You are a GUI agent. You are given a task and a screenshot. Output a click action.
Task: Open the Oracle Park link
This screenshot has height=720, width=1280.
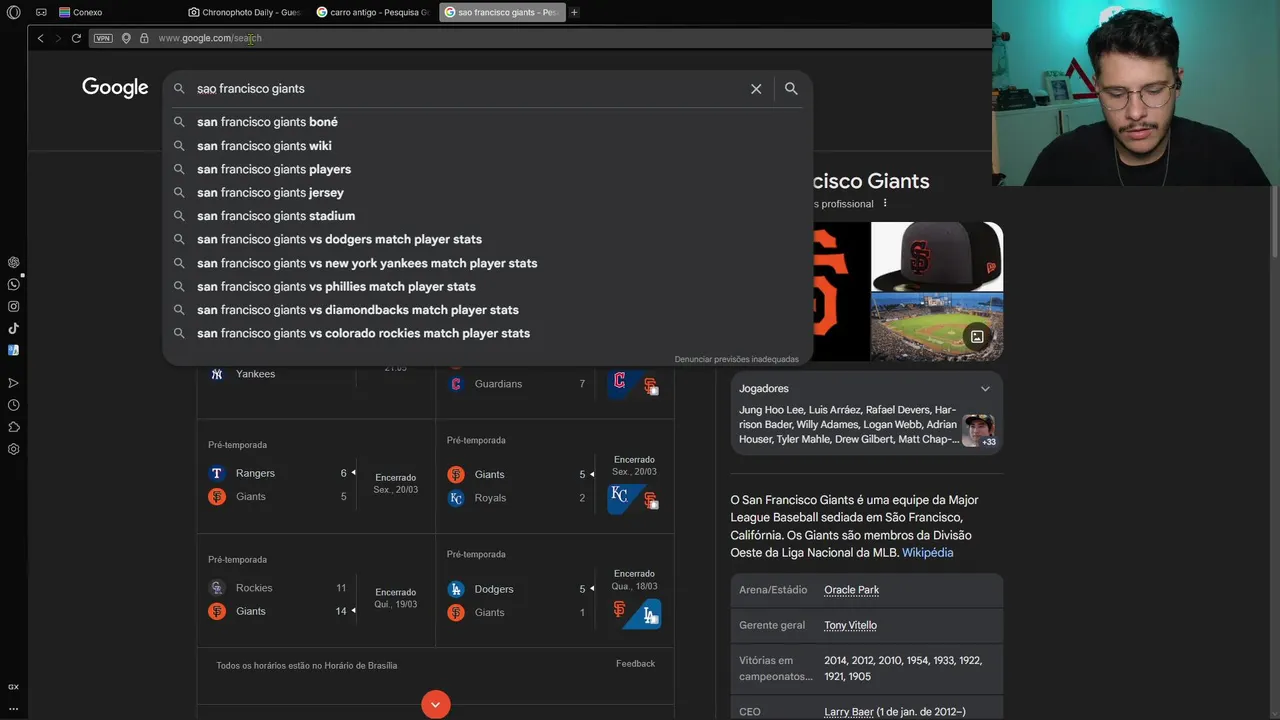click(x=851, y=590)
